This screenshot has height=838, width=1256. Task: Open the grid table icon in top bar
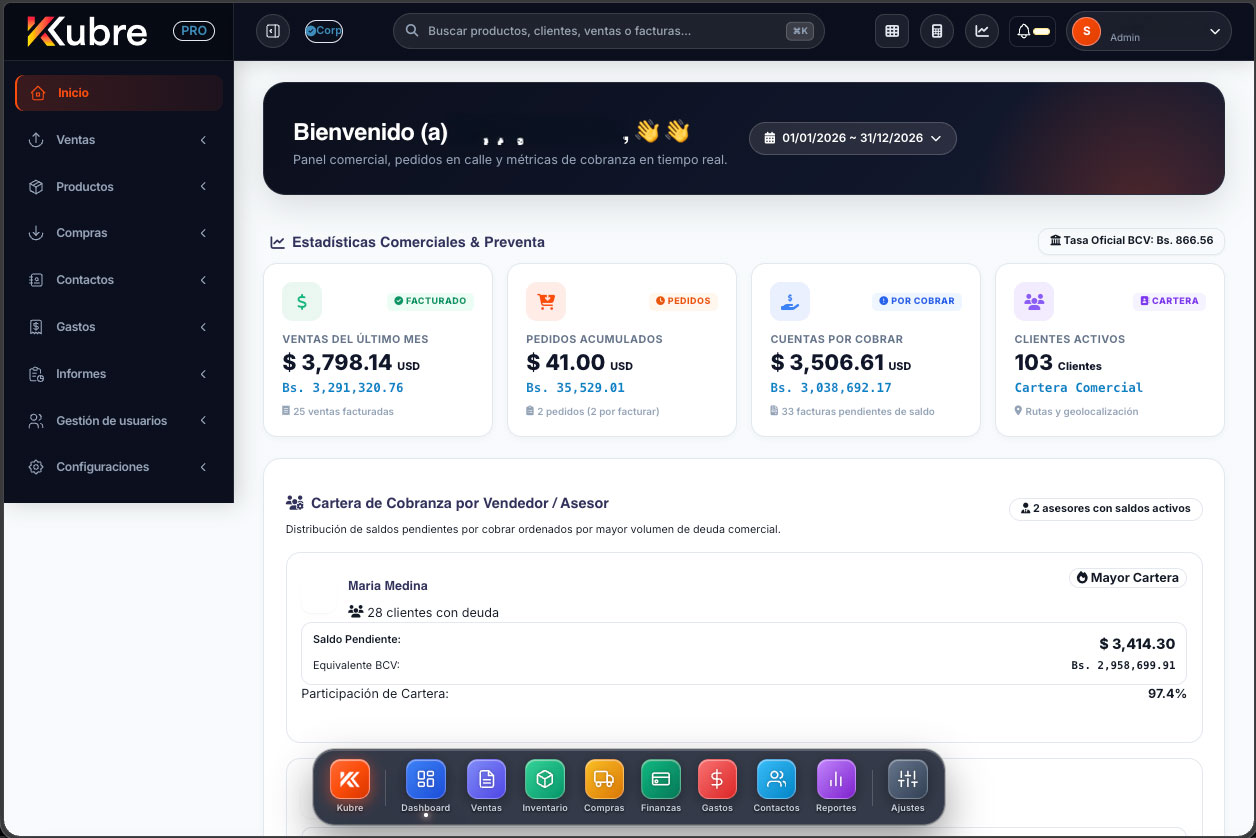click(892, 31)
